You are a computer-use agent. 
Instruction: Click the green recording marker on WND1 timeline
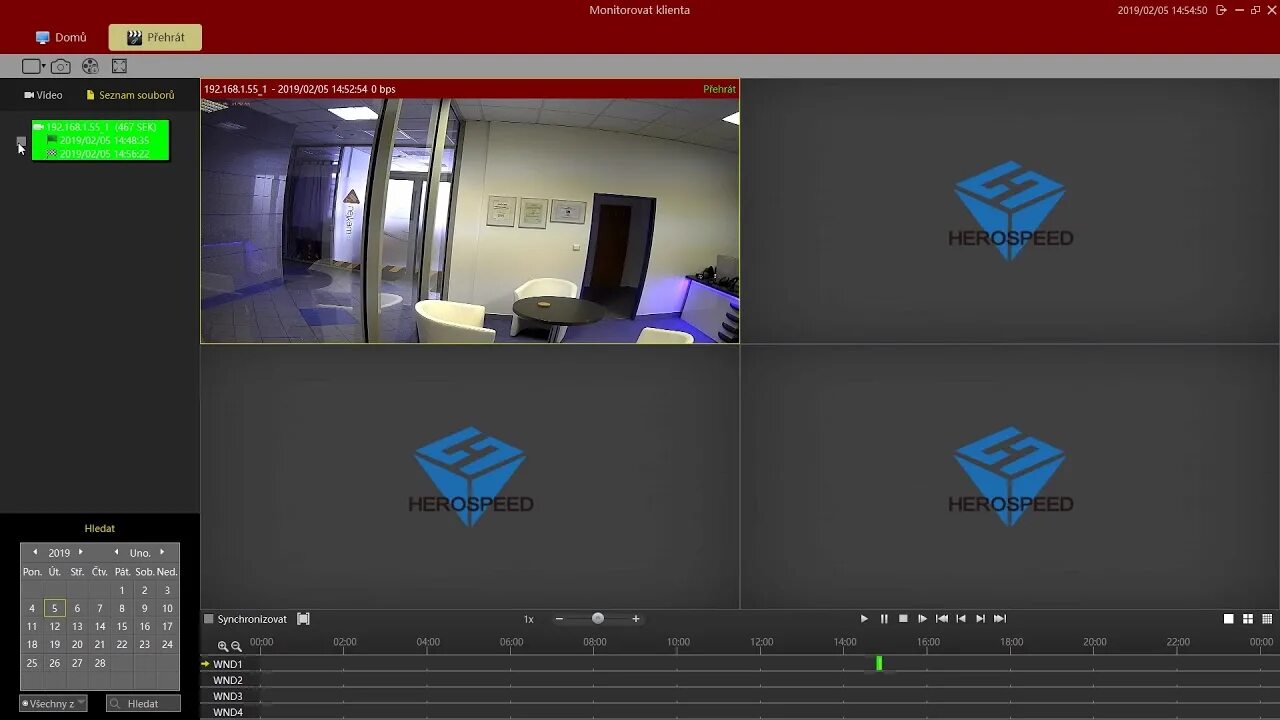coord(879,663)
